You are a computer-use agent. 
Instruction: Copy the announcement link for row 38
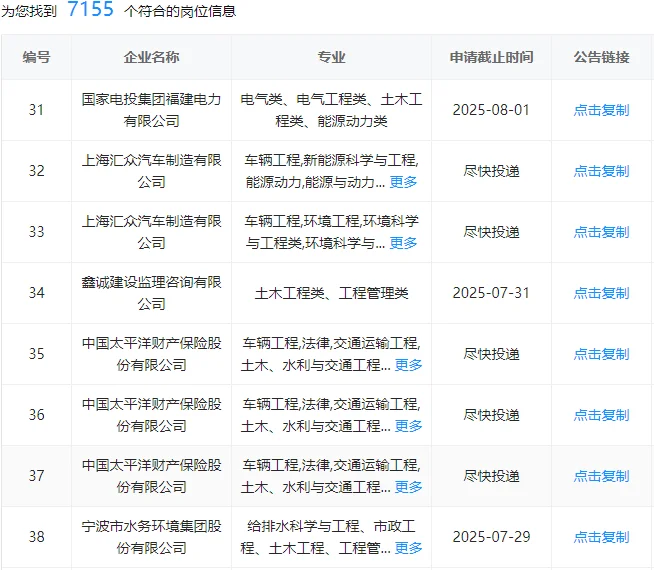(601, 537)
